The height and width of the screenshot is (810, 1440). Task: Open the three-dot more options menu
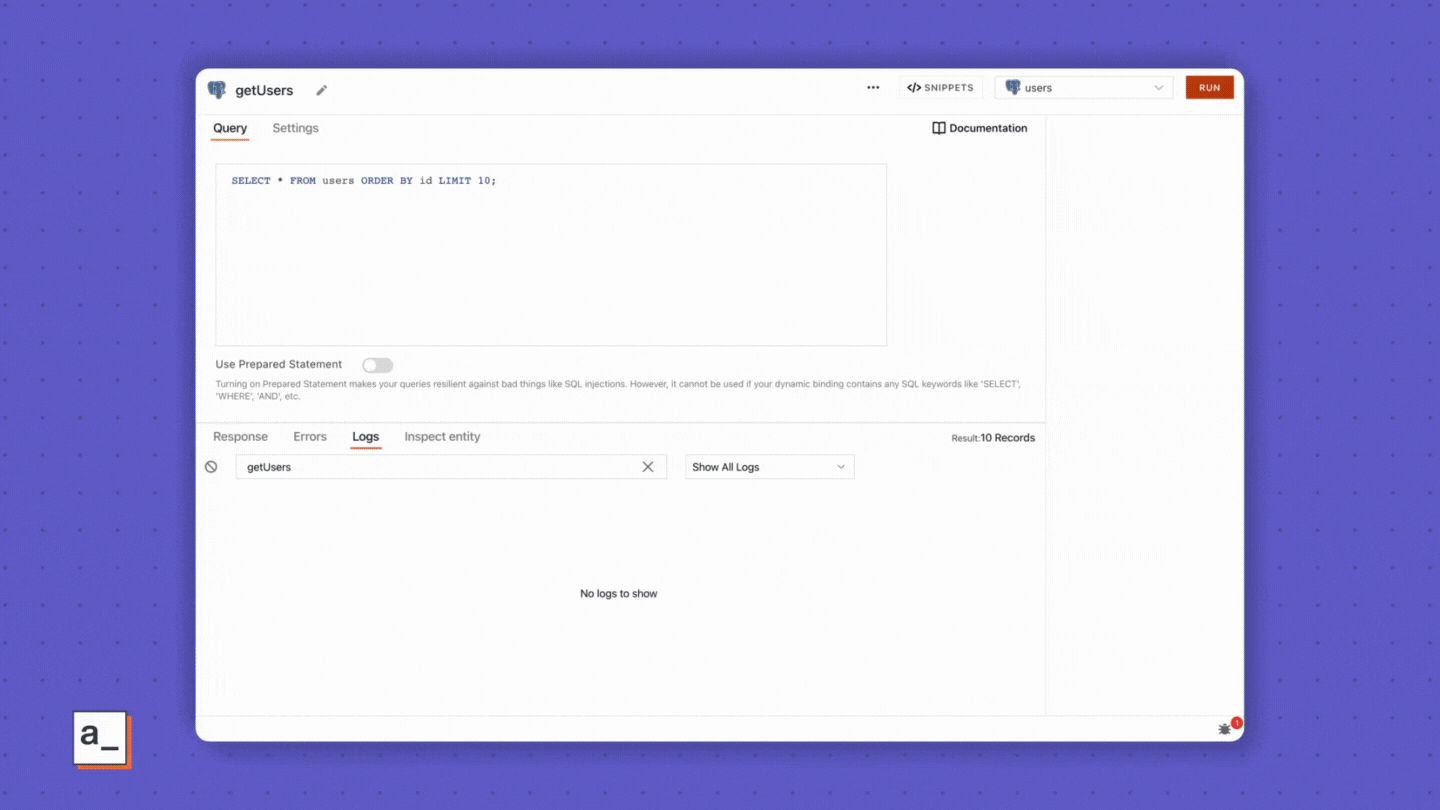point(873,88)
